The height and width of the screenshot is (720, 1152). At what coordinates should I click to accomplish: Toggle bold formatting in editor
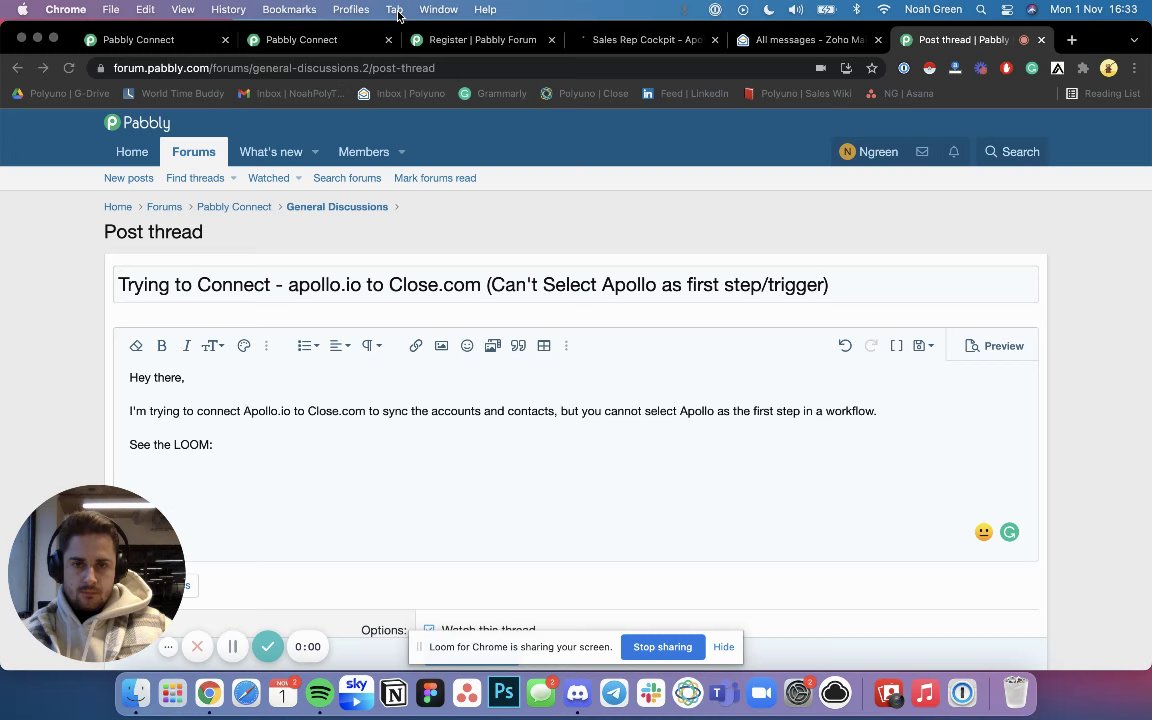pyautogui.click(x=162, y=345)
